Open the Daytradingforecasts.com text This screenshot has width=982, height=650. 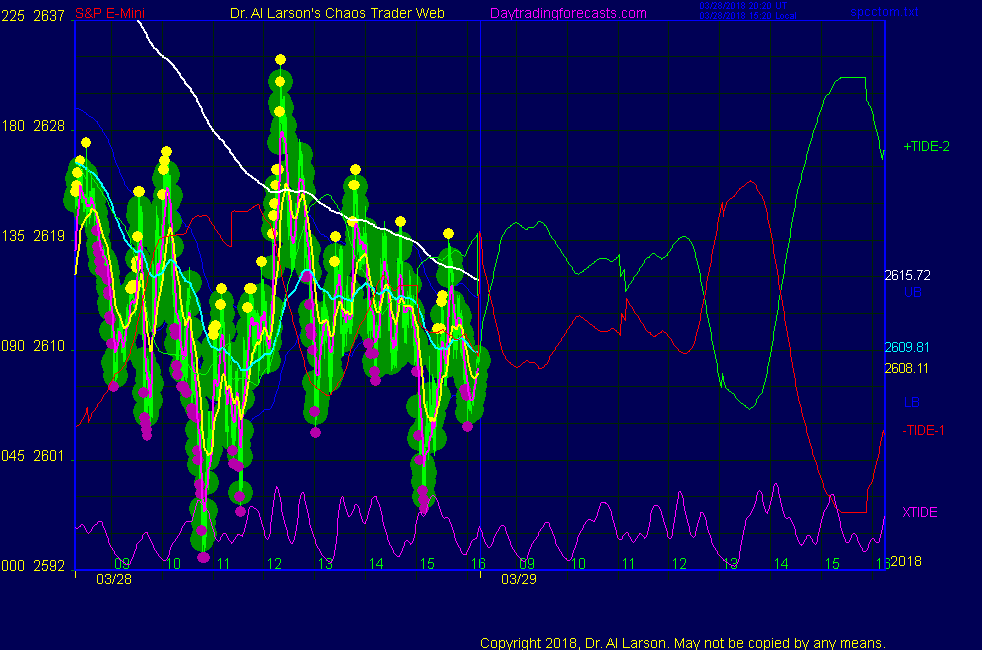coord(568,13)
